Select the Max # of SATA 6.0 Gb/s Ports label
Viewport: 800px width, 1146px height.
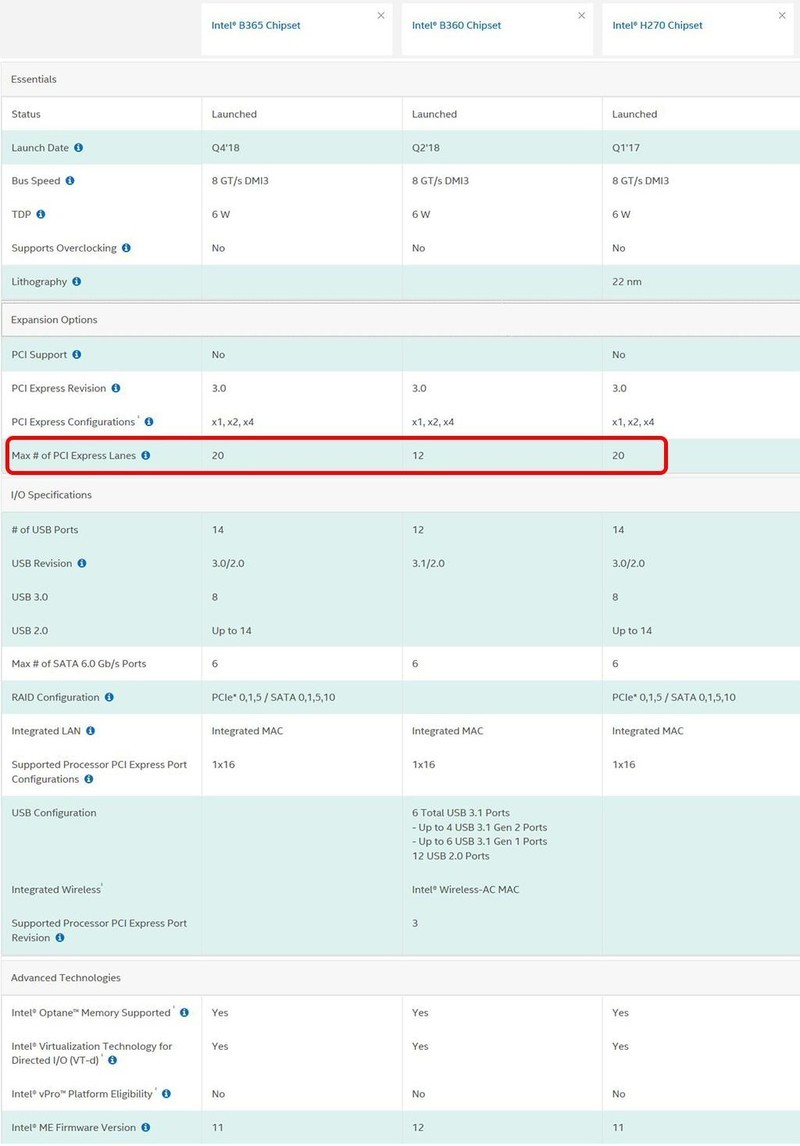79,664
